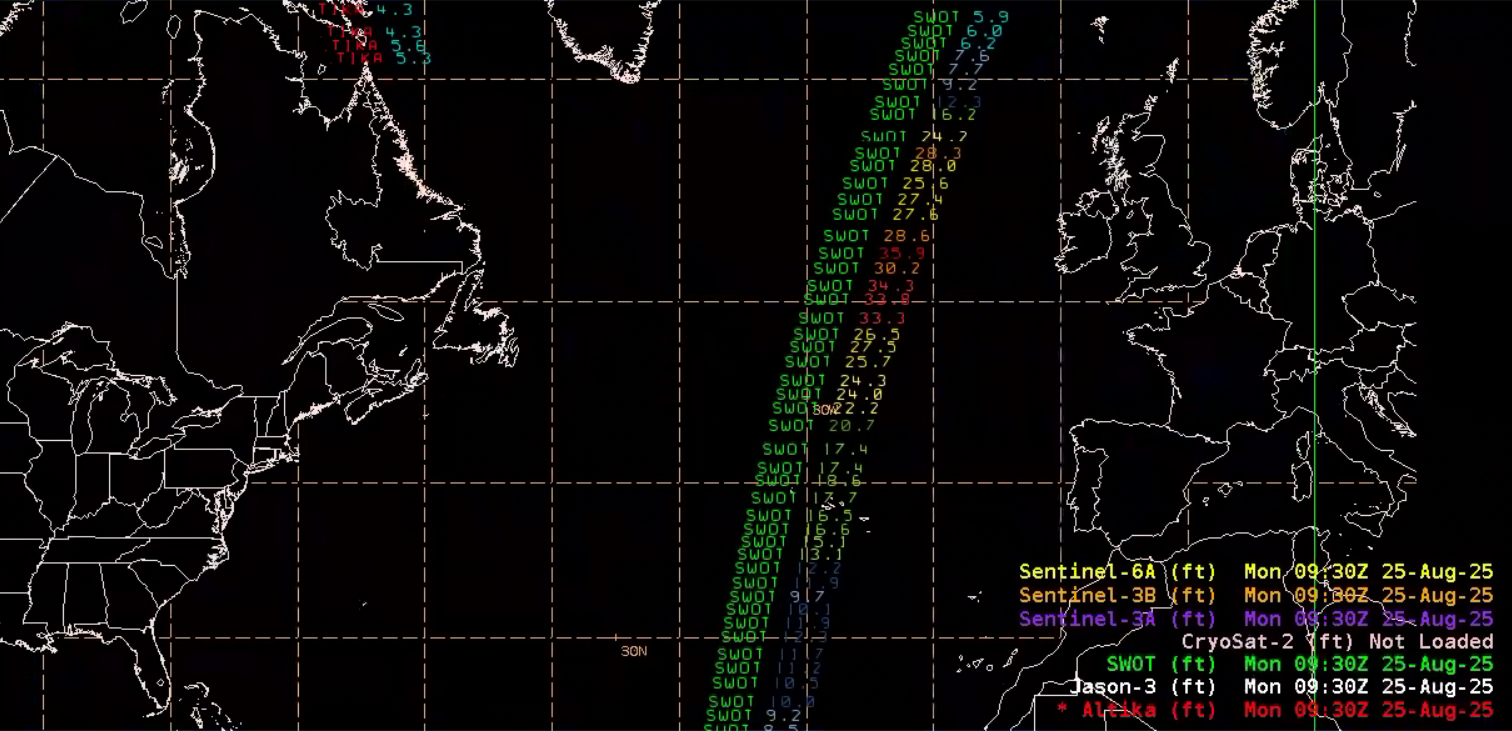Click the SWOT 27.6 reading

tap(885, 214)
